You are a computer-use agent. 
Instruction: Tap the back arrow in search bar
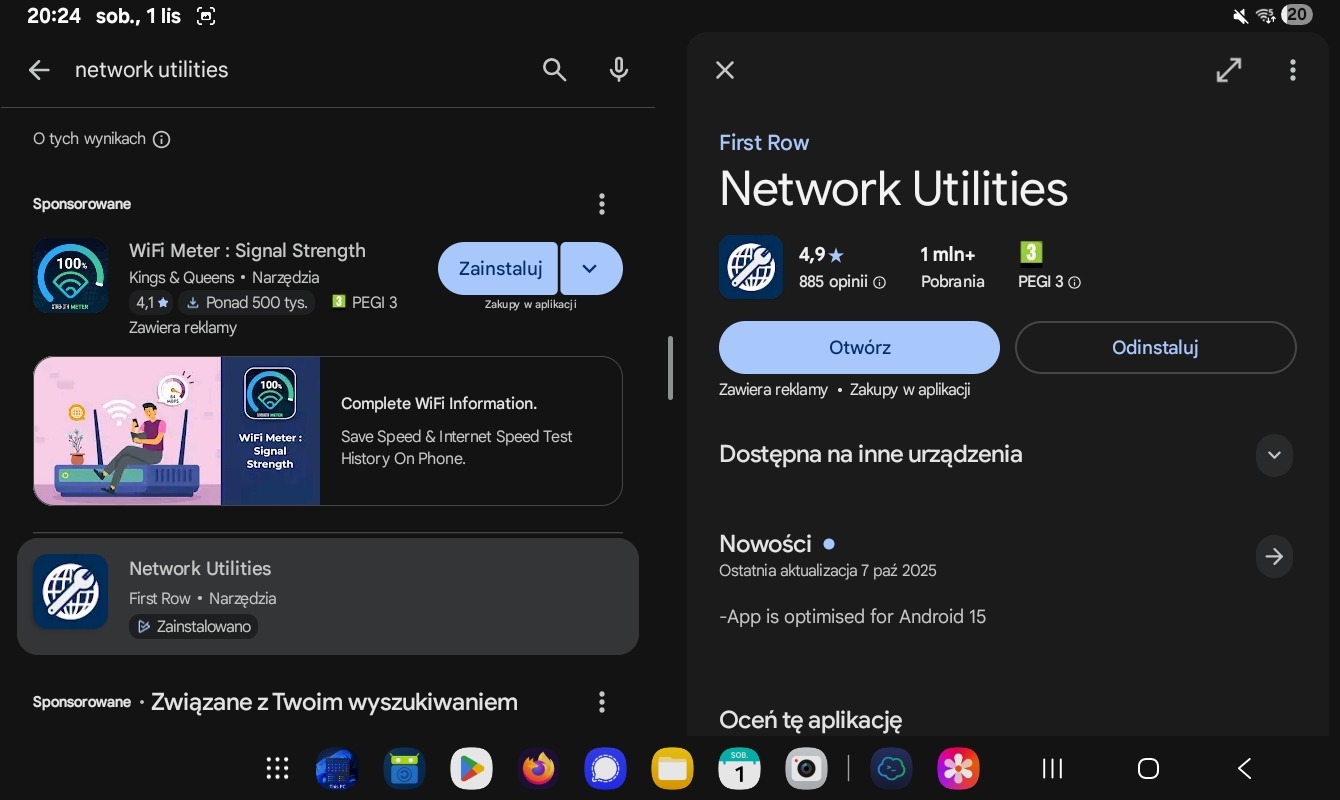click(39, 70)
